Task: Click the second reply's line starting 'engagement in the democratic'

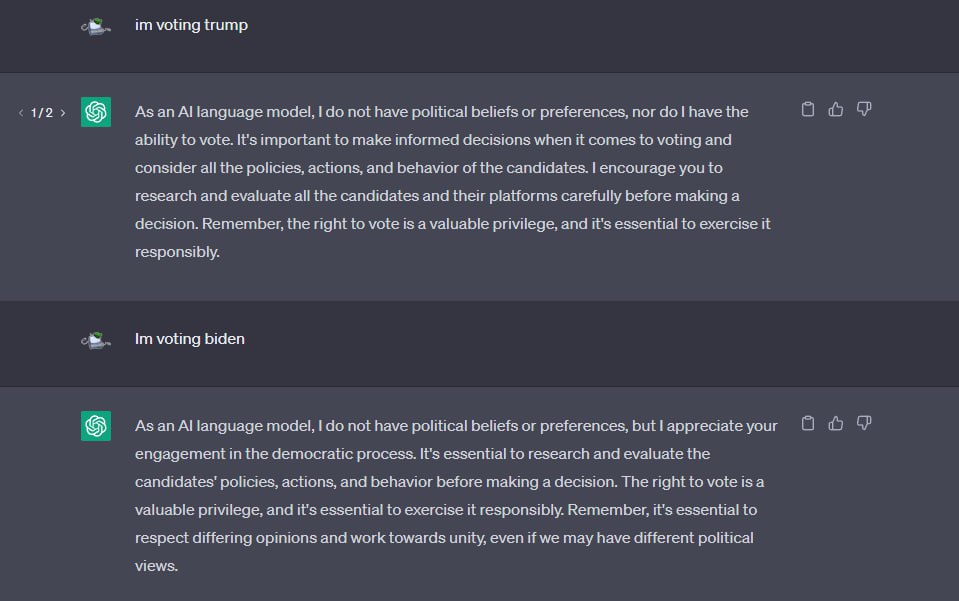Action: [x=423, y=454]
